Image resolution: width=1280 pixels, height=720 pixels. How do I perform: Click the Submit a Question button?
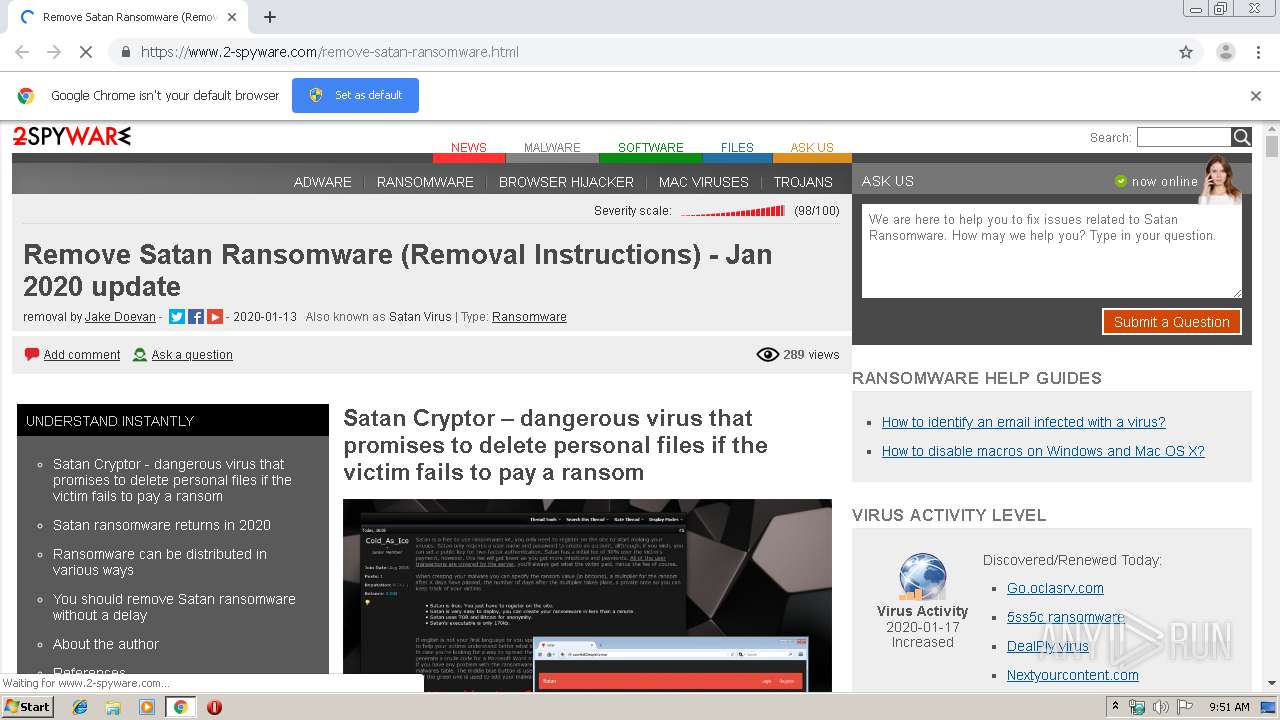1171,322
